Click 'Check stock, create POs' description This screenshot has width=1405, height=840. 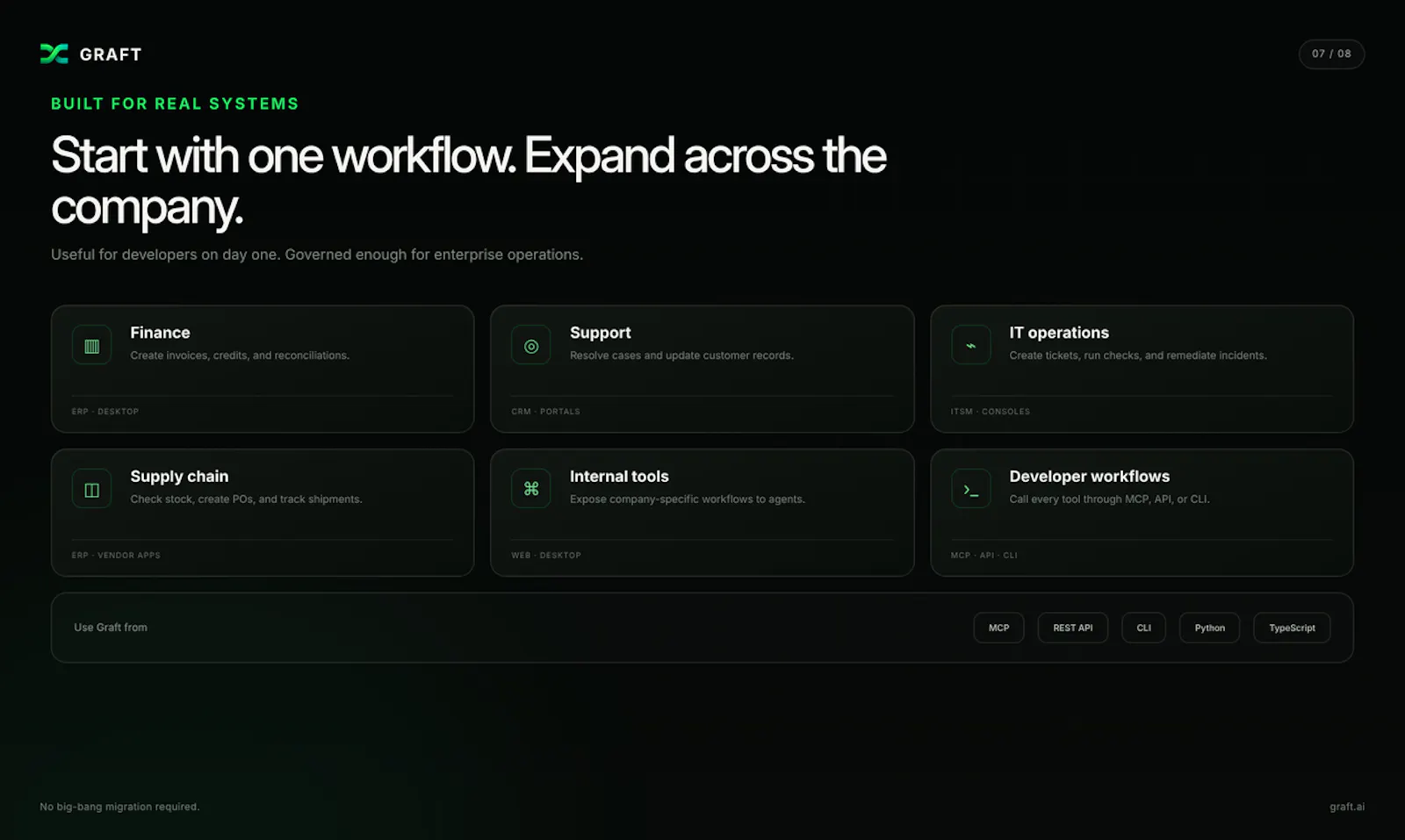coord(246,499)
